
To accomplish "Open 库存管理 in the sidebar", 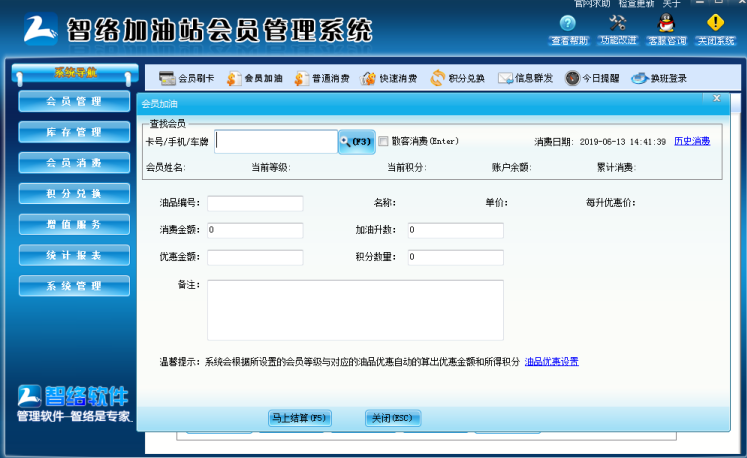I will (x=74, y=132).
